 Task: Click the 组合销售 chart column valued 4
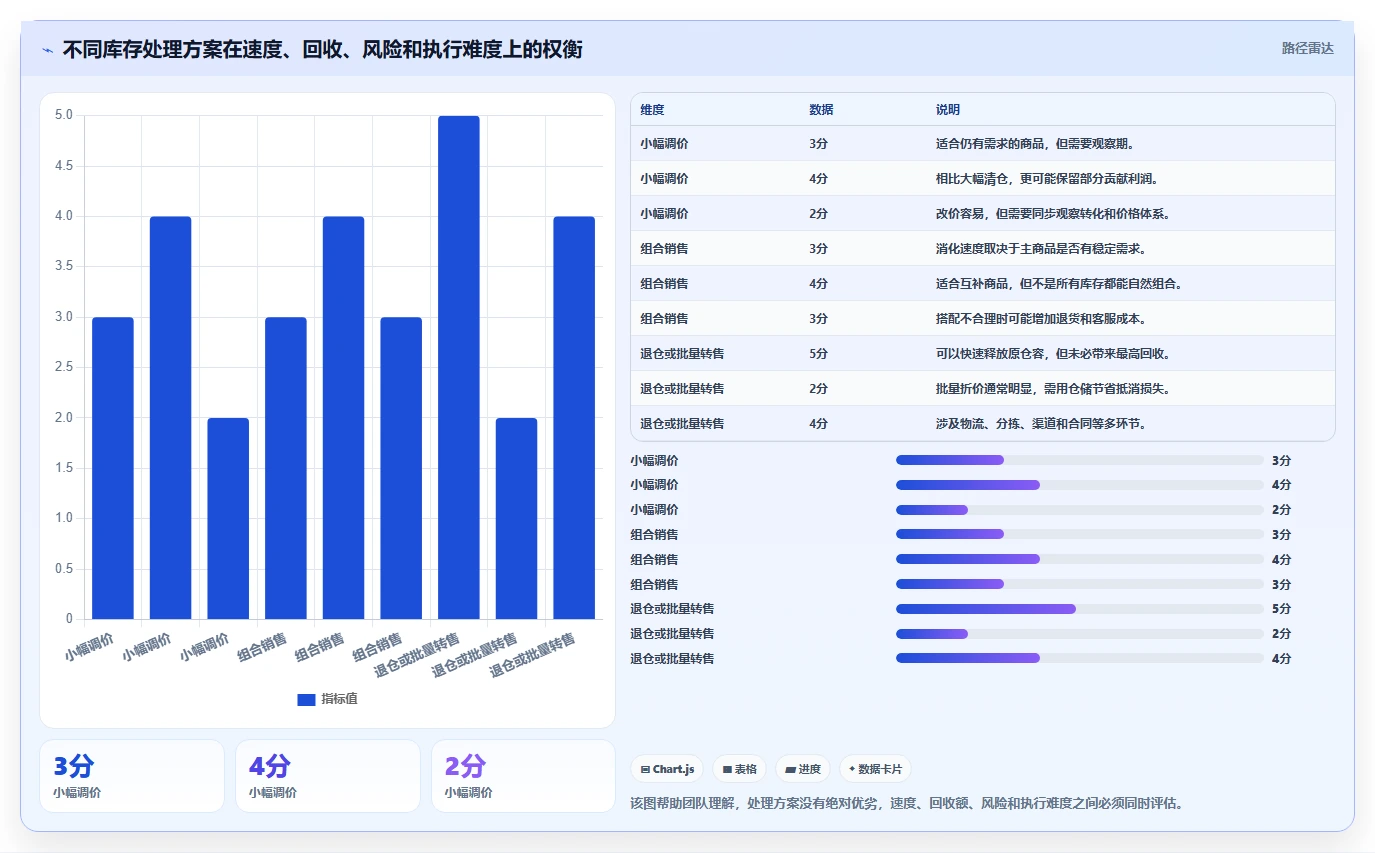click(x=343, y=418)
